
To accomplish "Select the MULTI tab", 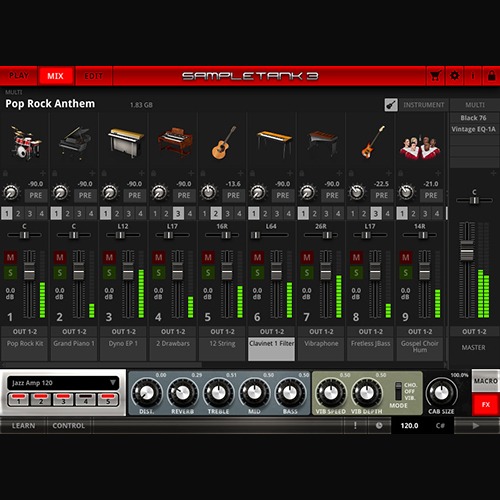I will [475, 105].
